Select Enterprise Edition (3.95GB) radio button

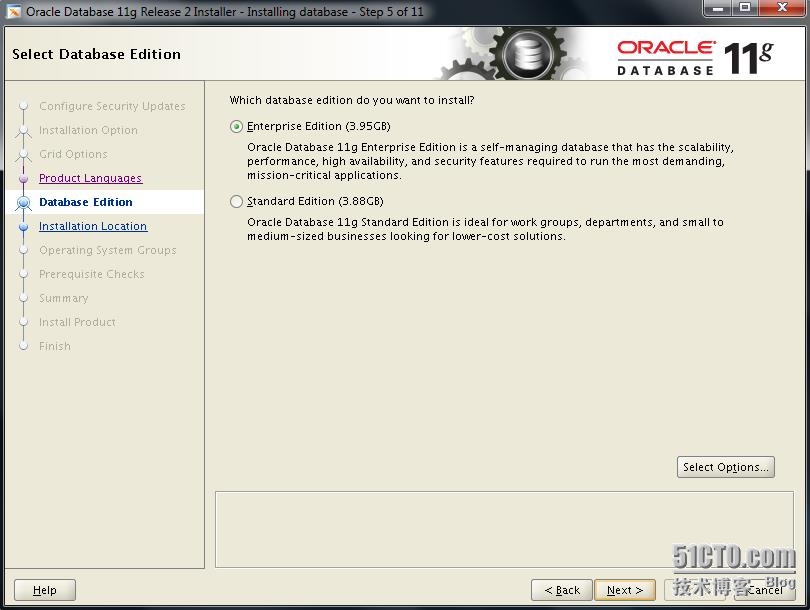click(x=236, y=127)
